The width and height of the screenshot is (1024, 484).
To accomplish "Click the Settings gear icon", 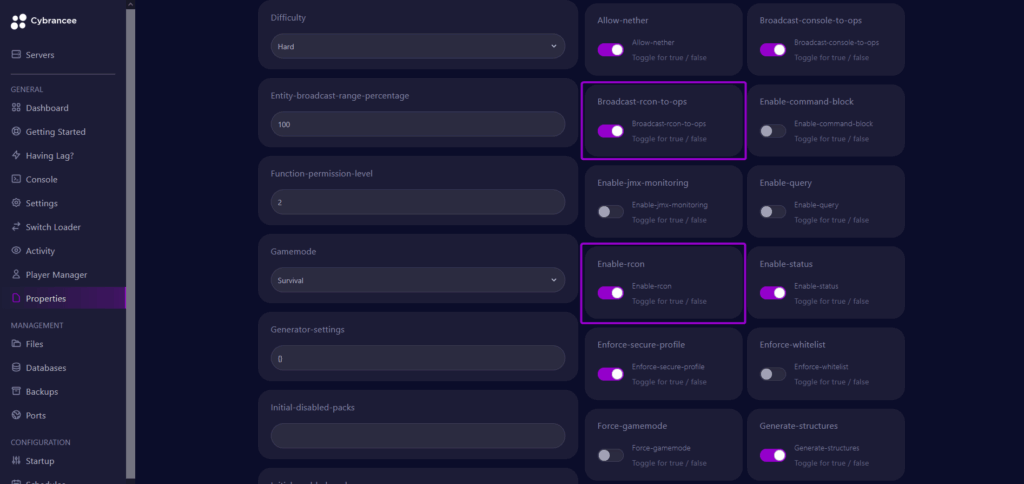I will point(16,203).
